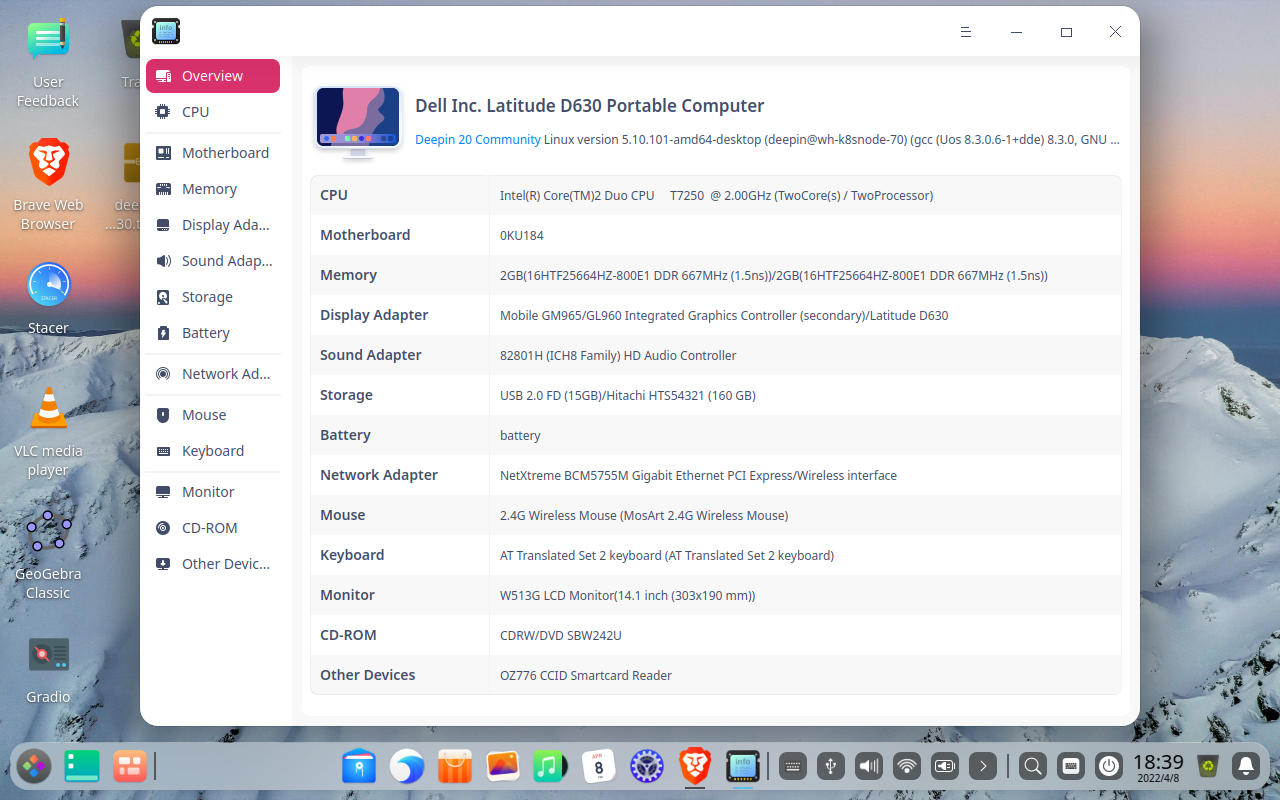
Task: Launch the blue browser in the dock
Action: [x=407, y=767]
